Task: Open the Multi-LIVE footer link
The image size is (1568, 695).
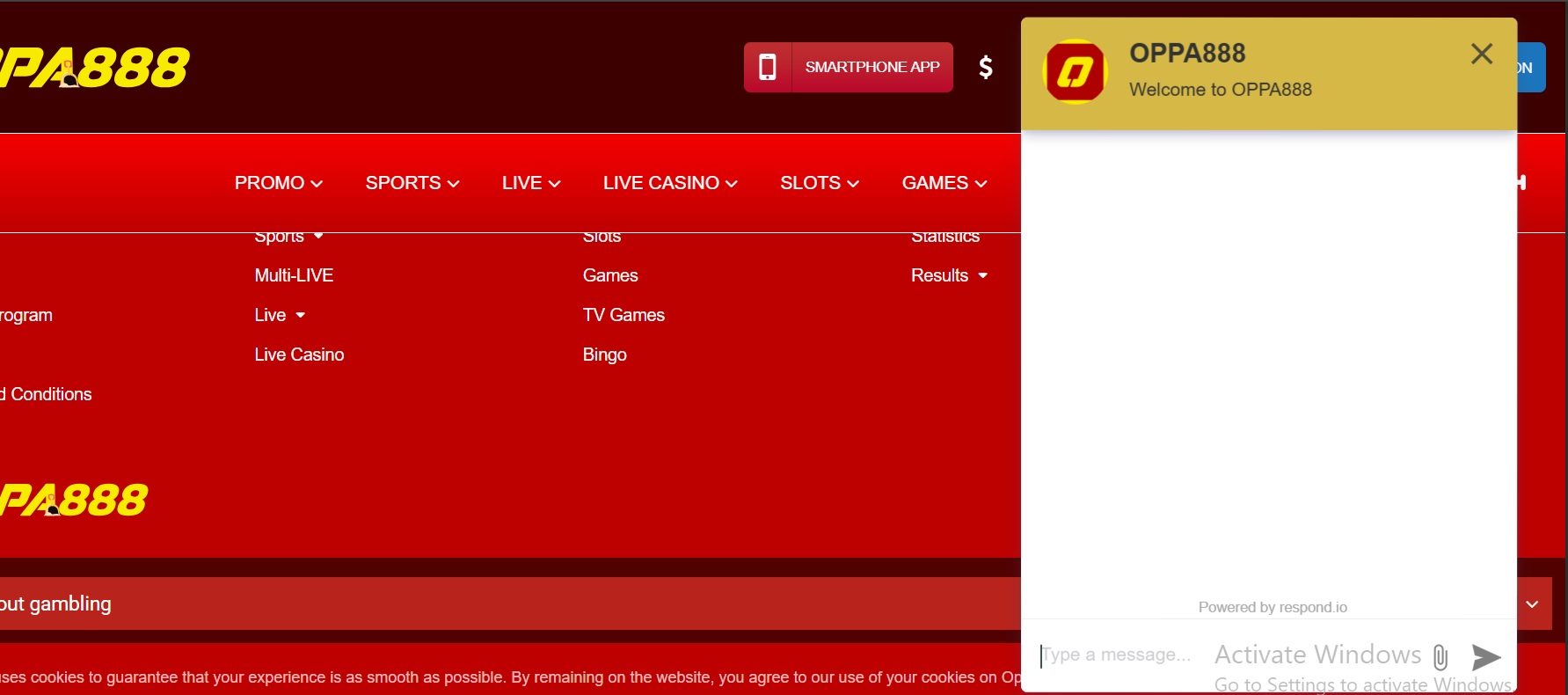Action: pos(294,275)
